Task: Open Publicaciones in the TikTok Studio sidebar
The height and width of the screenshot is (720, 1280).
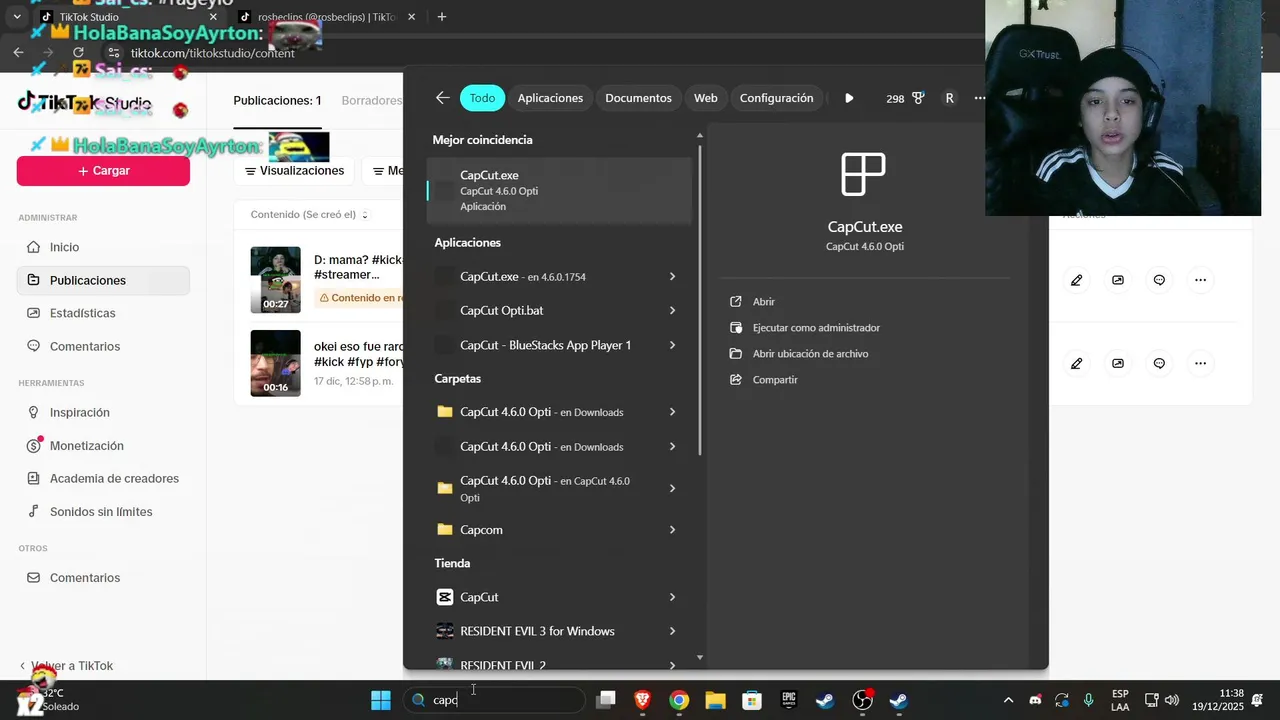Action: (x=103, y=280)
